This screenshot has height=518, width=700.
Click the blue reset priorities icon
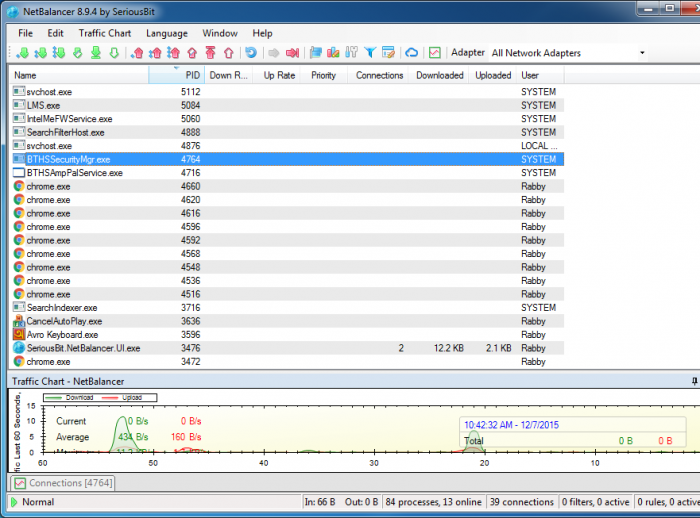250,53
